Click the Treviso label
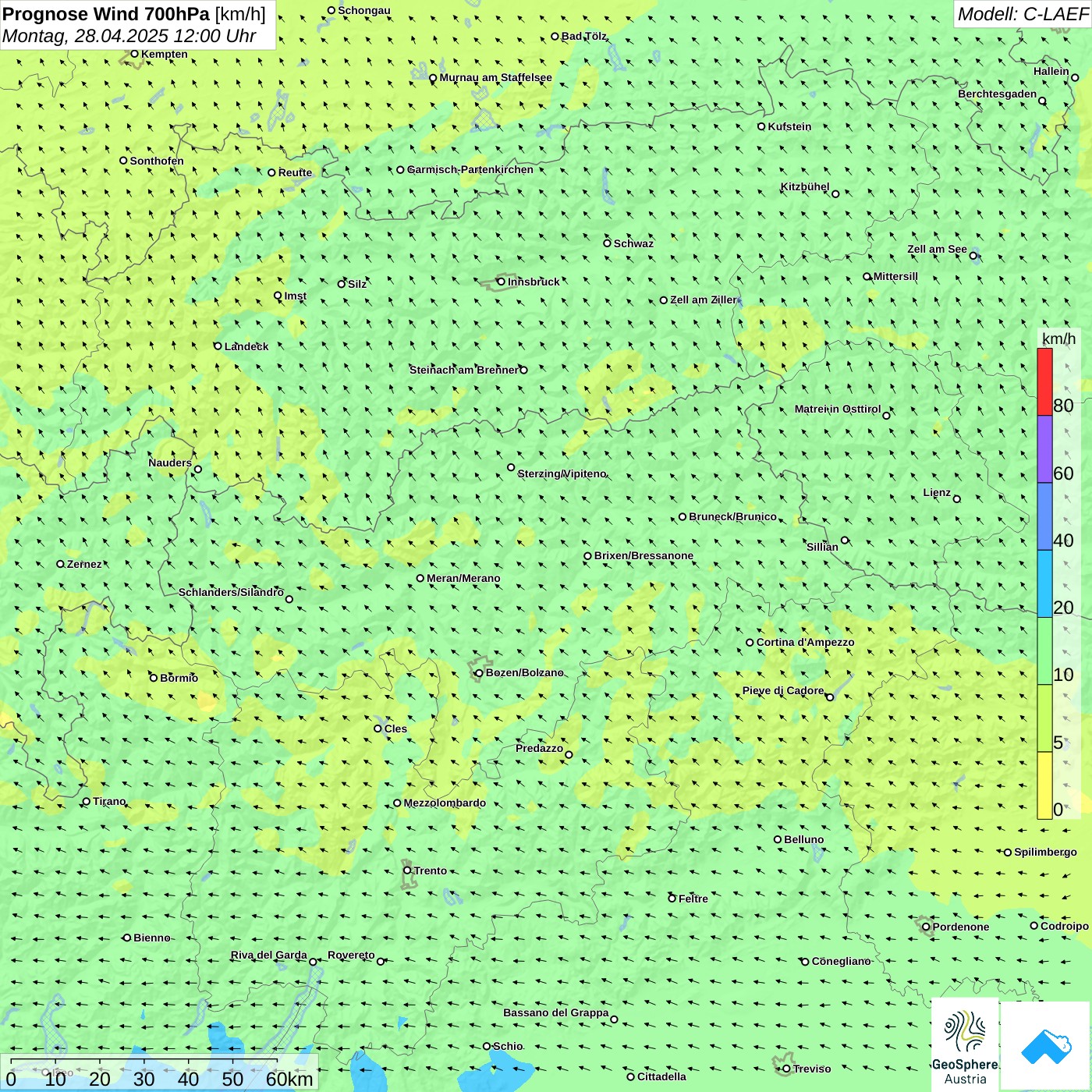This screenshot has width=1092, height=1092. [x=812, y=1069]
